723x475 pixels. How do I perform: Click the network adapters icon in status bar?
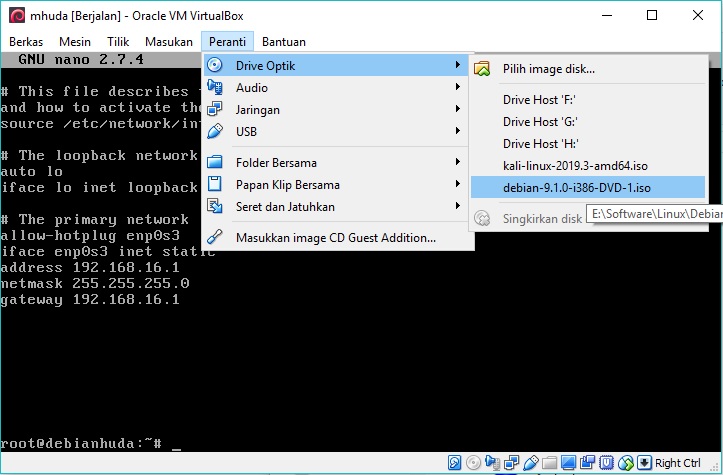tap(511, 462)
